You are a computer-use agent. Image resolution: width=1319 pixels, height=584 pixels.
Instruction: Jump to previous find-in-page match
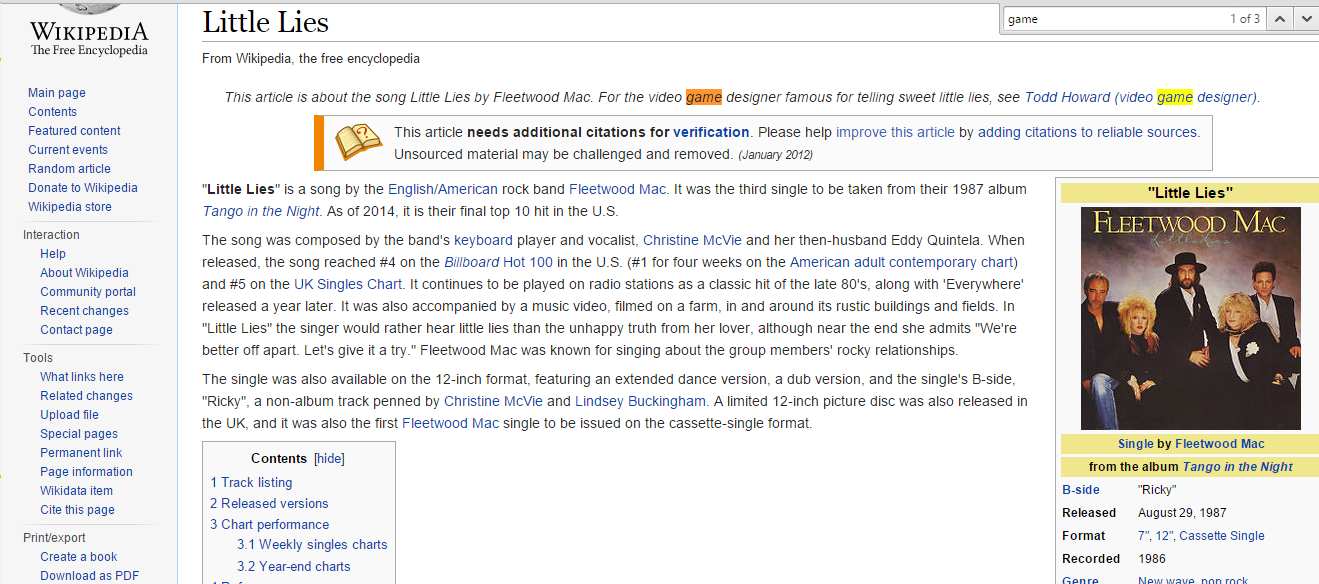(1281, 18)
